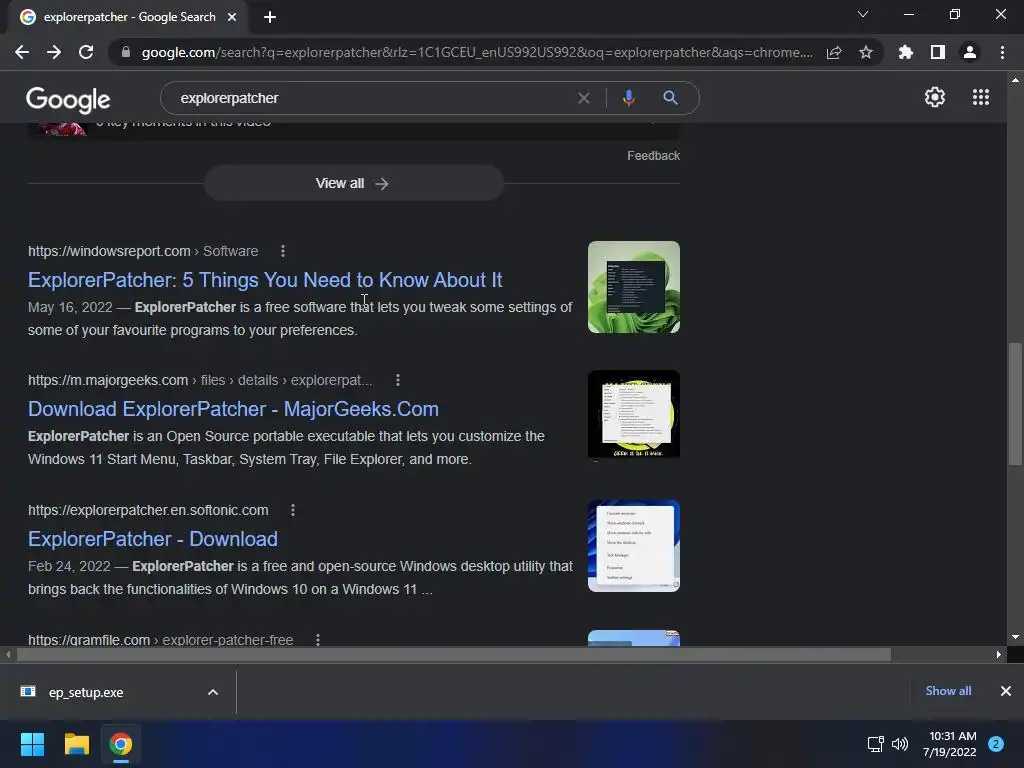Viewport: 1024px width, 768px height.
Task: Click the https://windowsreport.com breadcrumb text
Action: coord(109,251)
